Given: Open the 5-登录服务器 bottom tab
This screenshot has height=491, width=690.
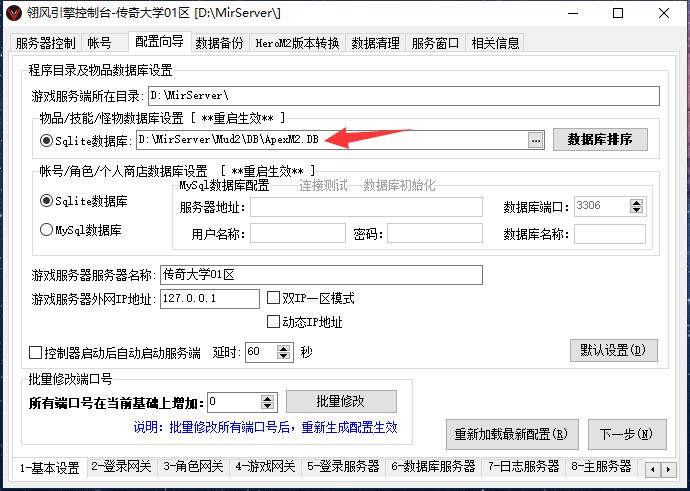Looking at the screenshot, I should coord(343,466).
